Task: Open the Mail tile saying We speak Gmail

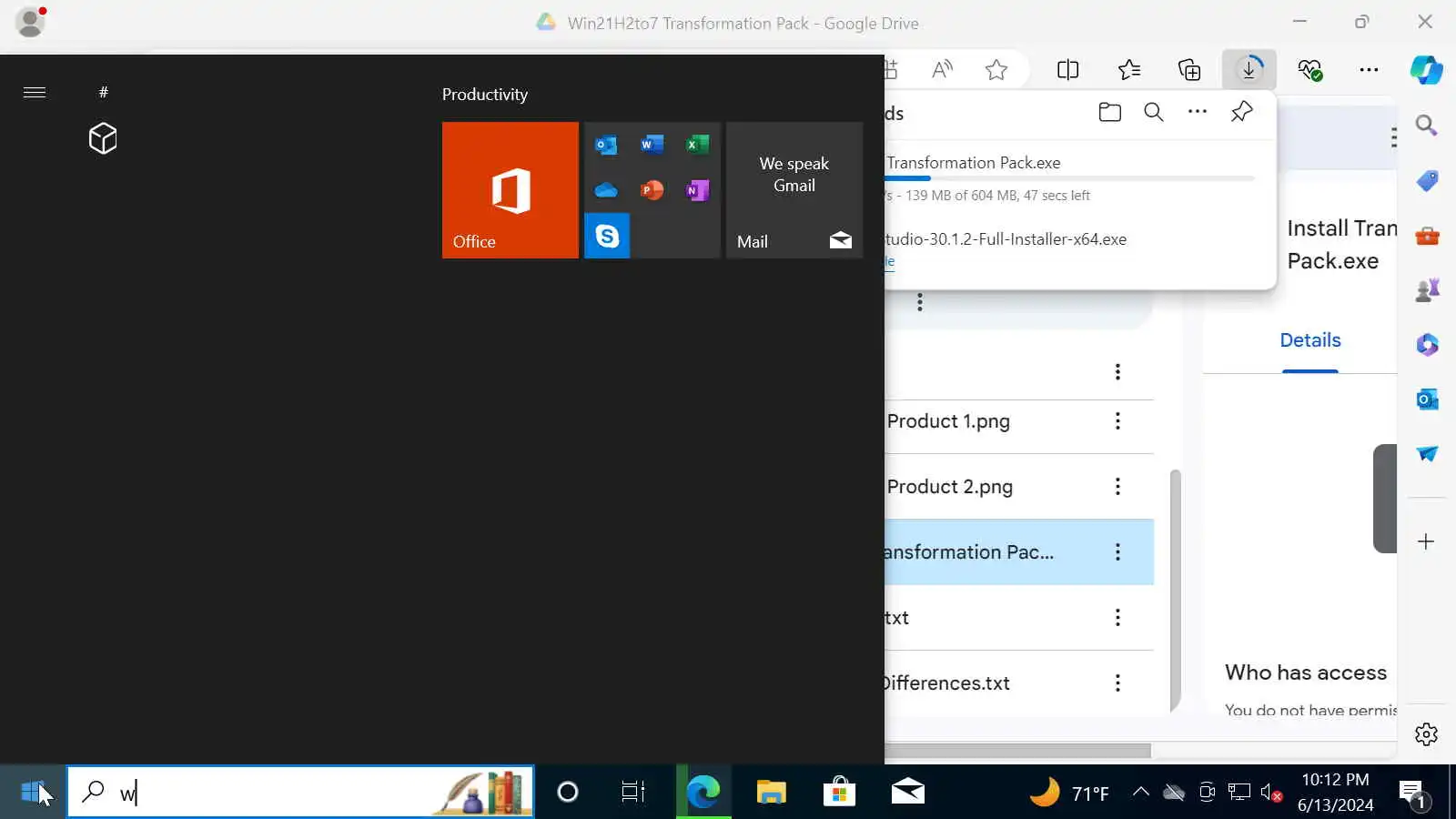Action: (794, 190)
